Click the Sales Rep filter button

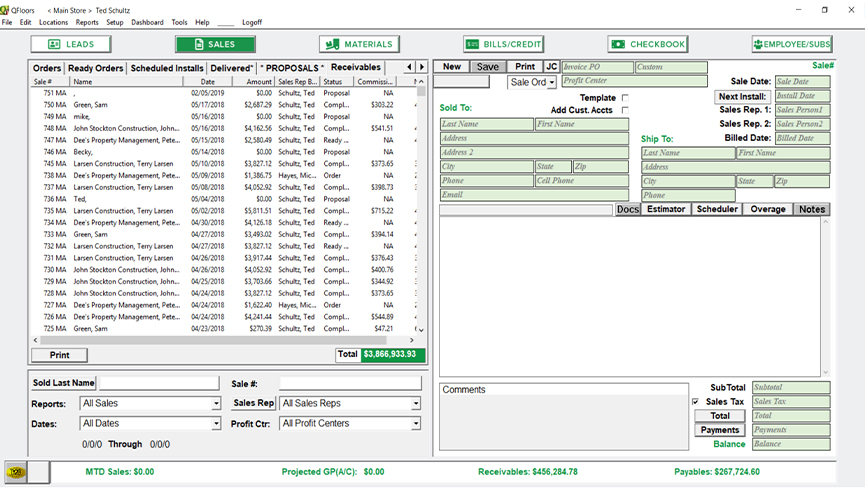click(x=253, y=403)
